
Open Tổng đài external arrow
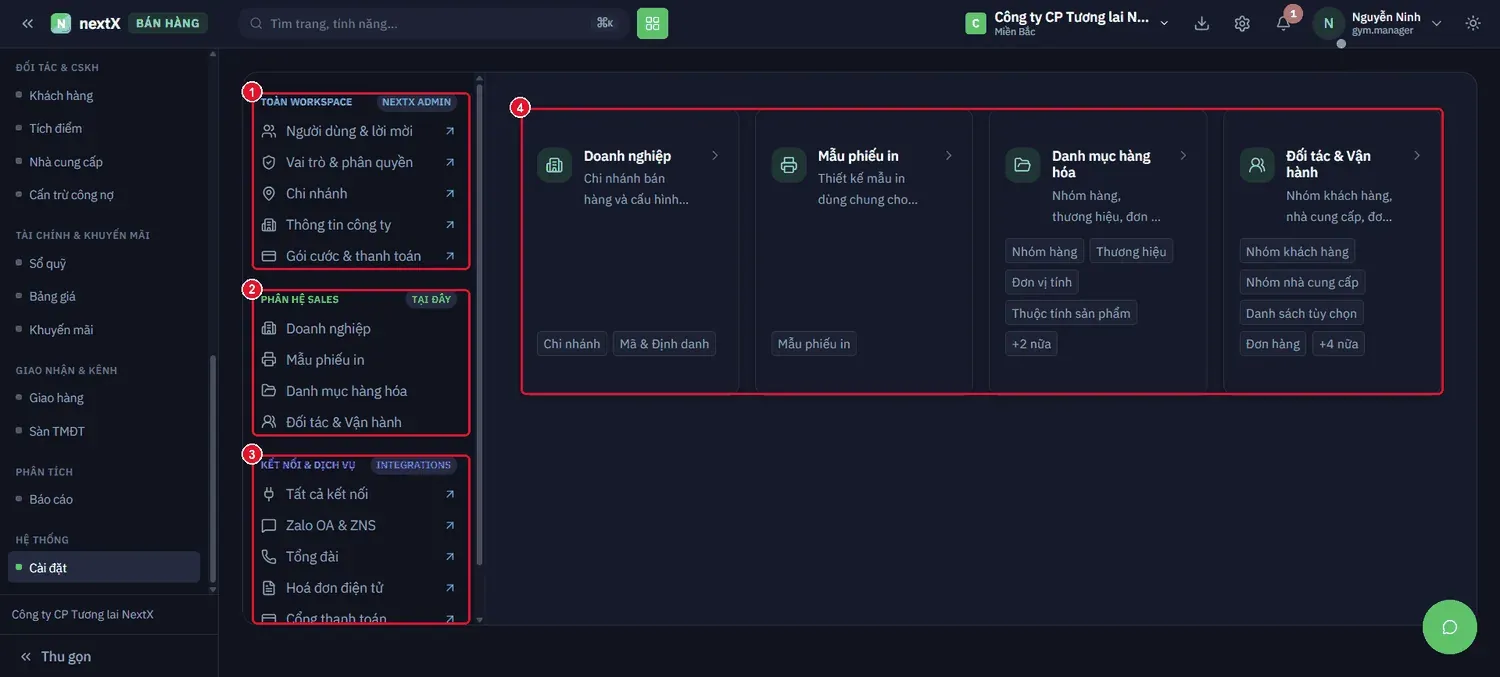pos(450,556)
